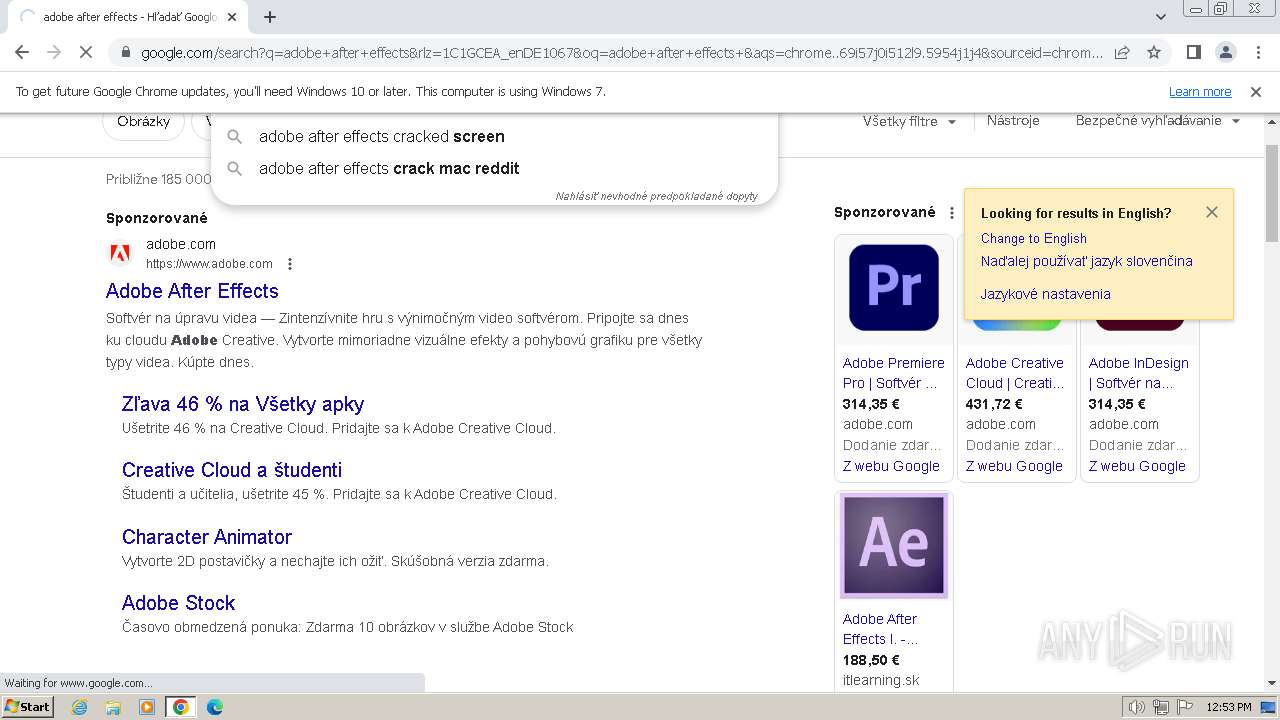The image size is (1280, 720).
Task: Open Adobe InDesign product listing title
Action: tap(1139, 373)
